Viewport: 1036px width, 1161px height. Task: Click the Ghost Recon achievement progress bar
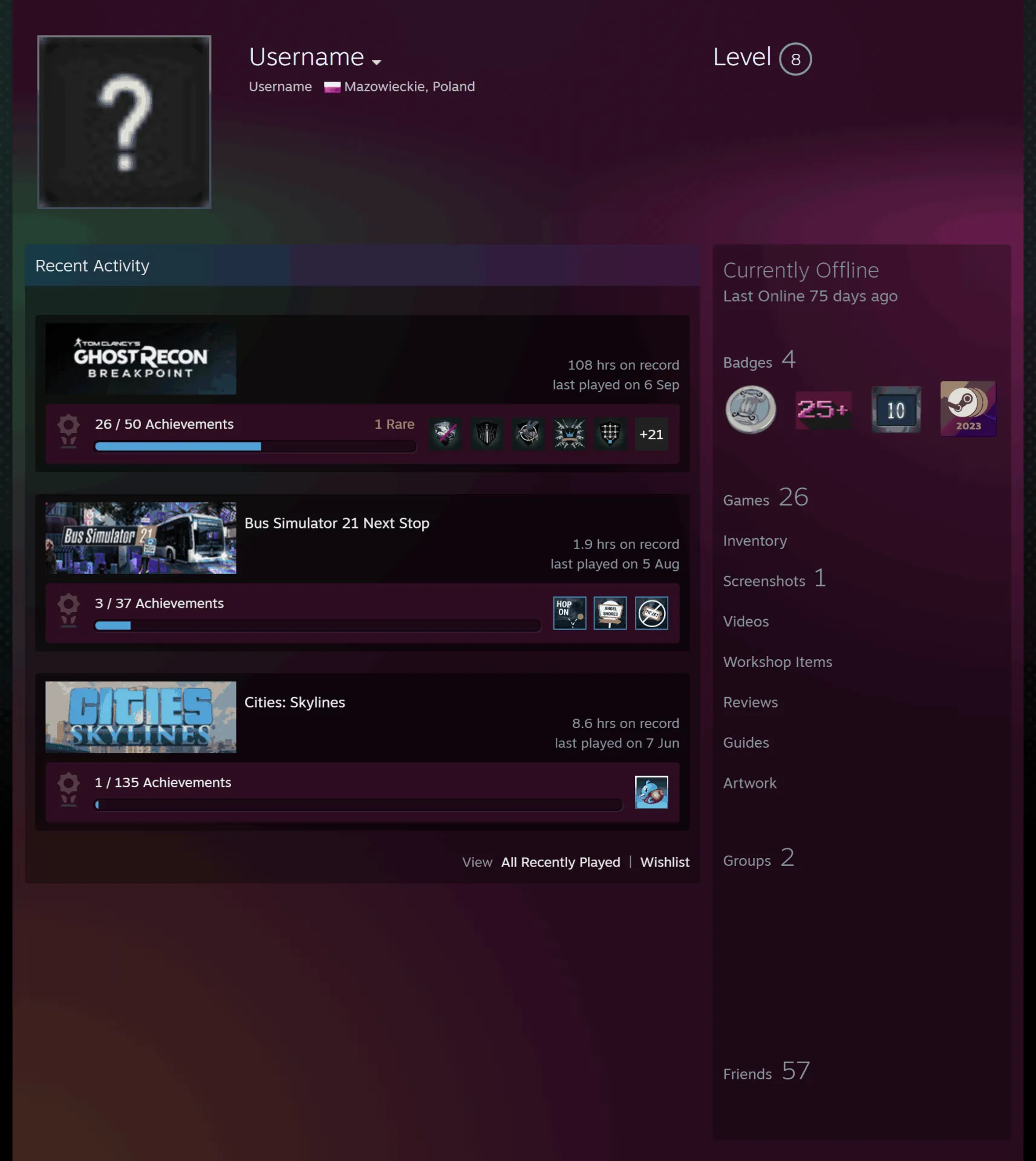click(255, 446)
